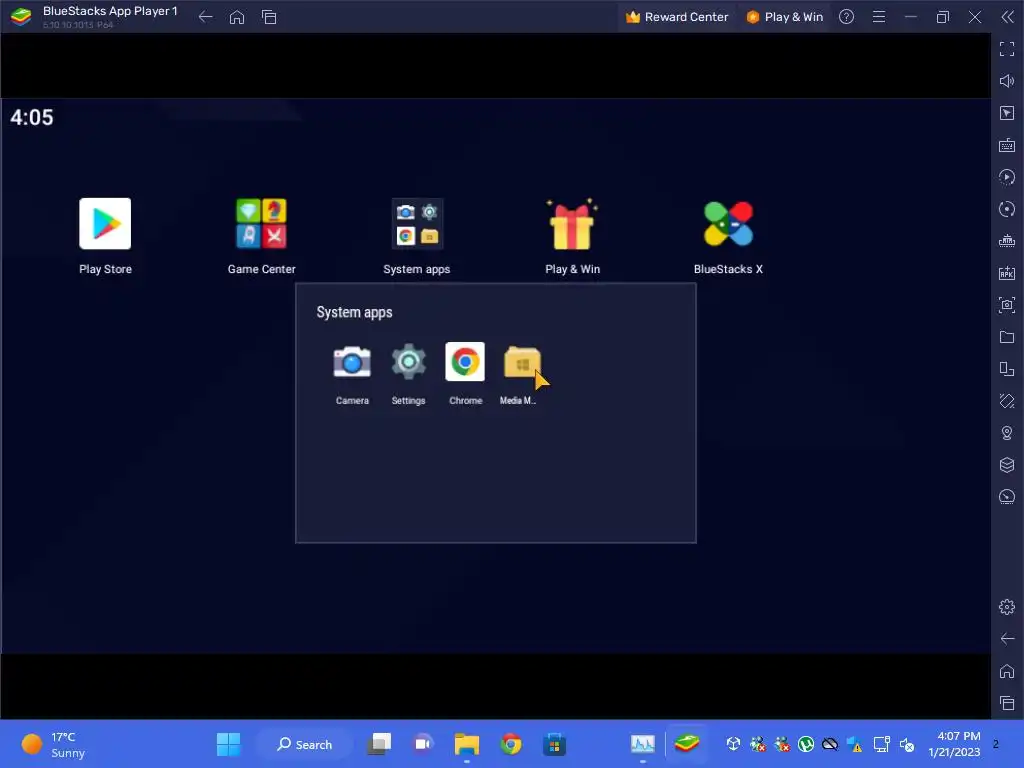Click the volume icon in sidebar
This screenshot has height=768, width=1024.
tap(1007, 81)
